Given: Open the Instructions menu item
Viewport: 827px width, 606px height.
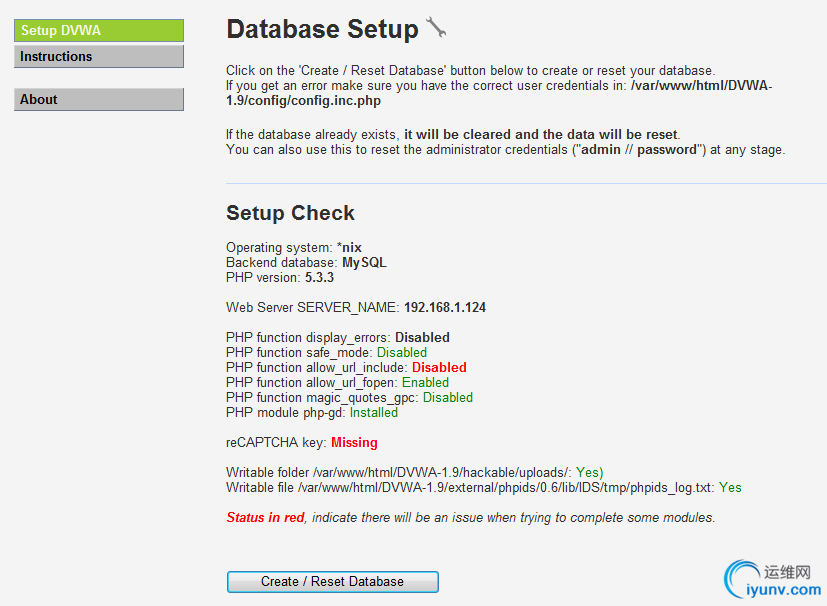Looking at the screenshot, I should coord(99,56).
